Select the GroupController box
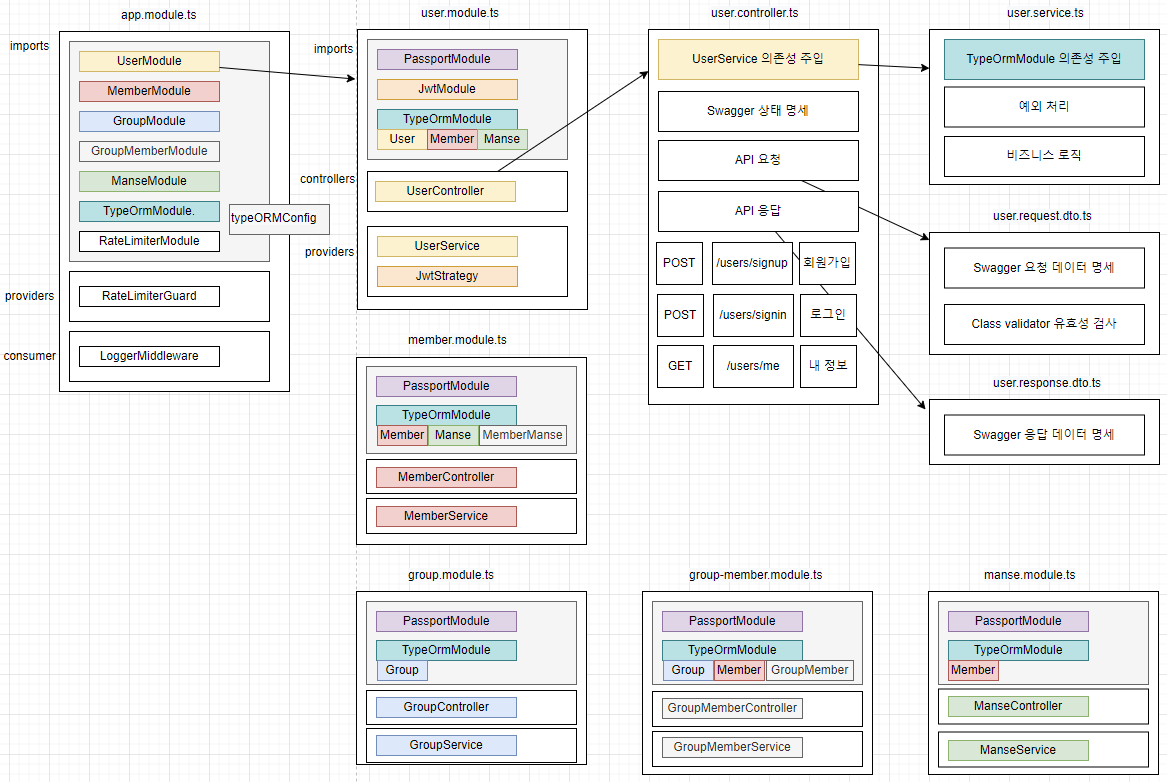The height and width of the screenshot is (782, 1167). [446, 708]
